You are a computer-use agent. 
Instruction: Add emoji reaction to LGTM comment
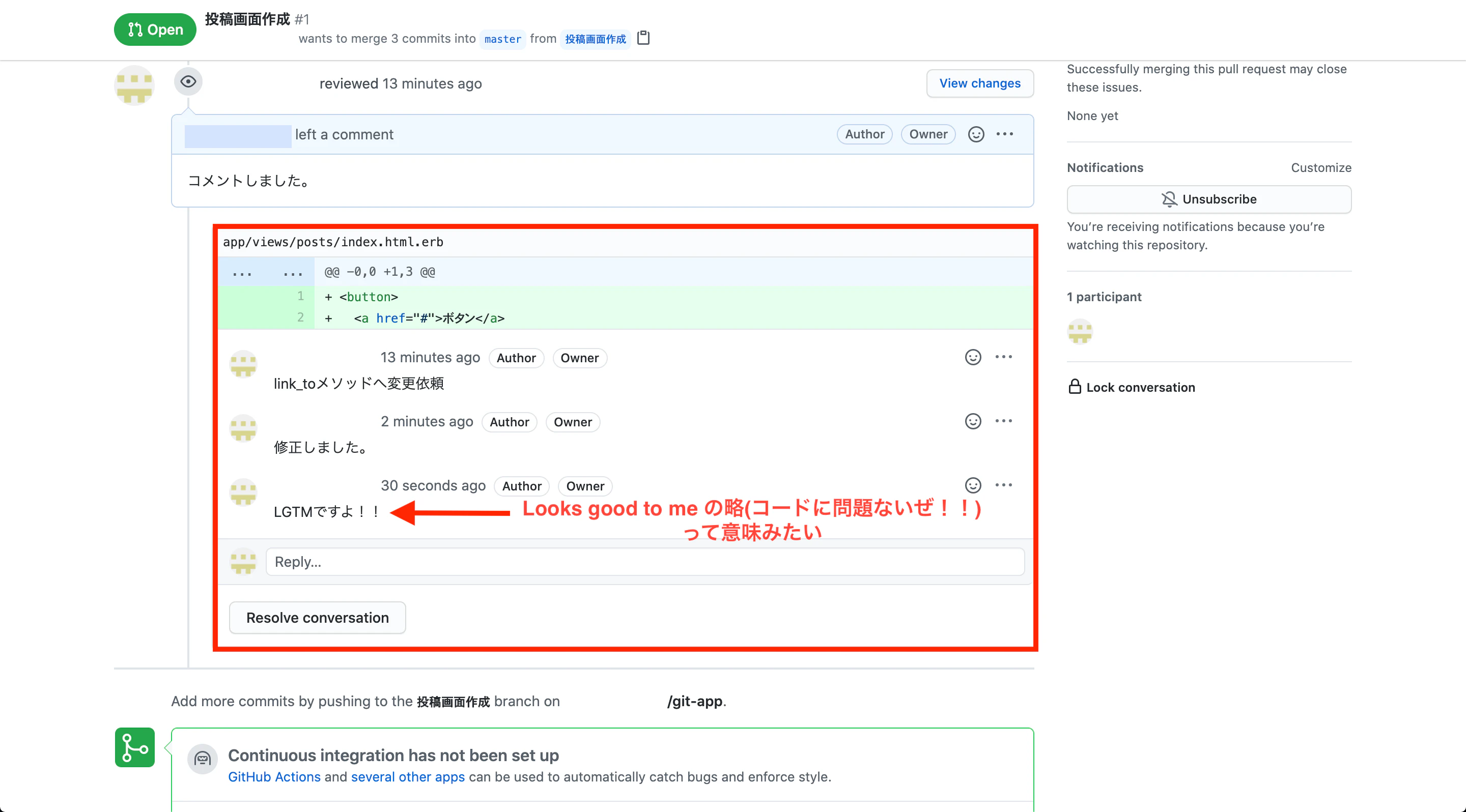[973, 485]
